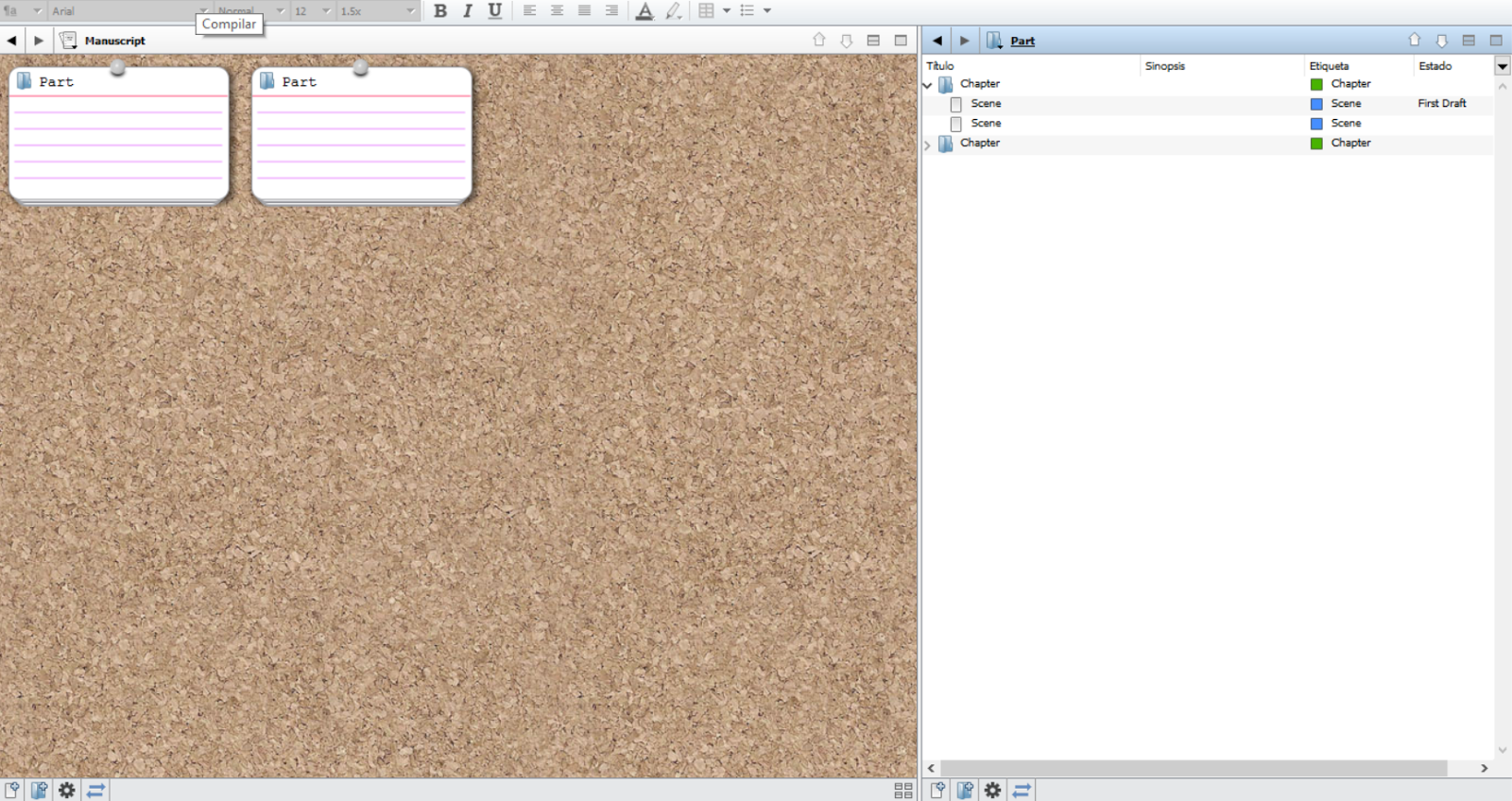1512x801 pixels.
Task: Center-align text with the toolbar icon
Action: pyautogui.click(x=557, y=11)
